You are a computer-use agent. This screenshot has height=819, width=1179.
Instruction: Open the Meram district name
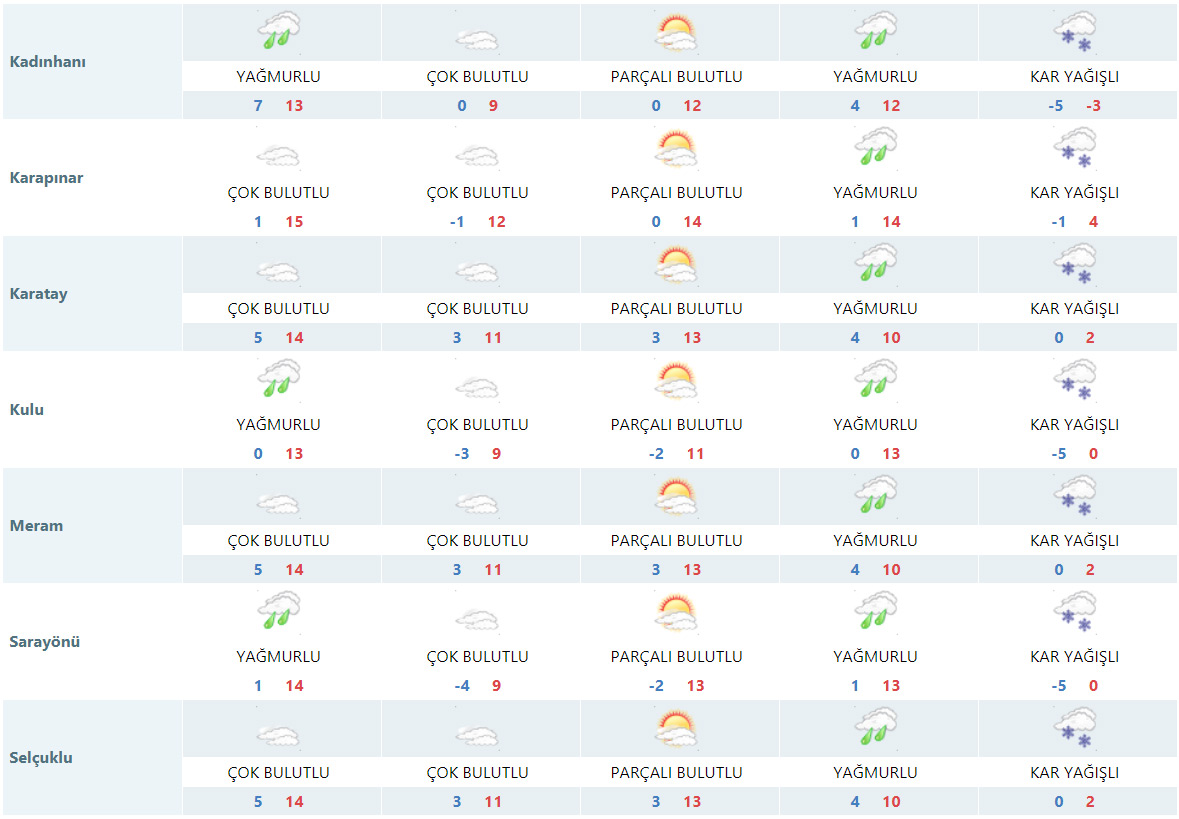tap(36, 526)
